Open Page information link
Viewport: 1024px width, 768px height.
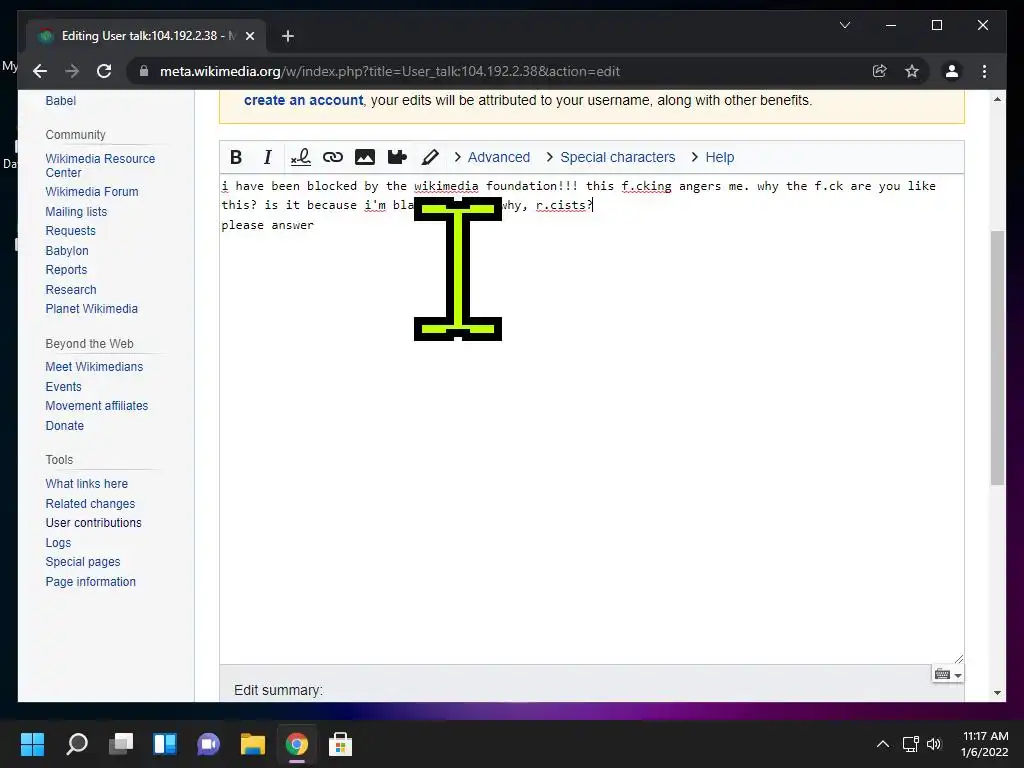[90, 582]
